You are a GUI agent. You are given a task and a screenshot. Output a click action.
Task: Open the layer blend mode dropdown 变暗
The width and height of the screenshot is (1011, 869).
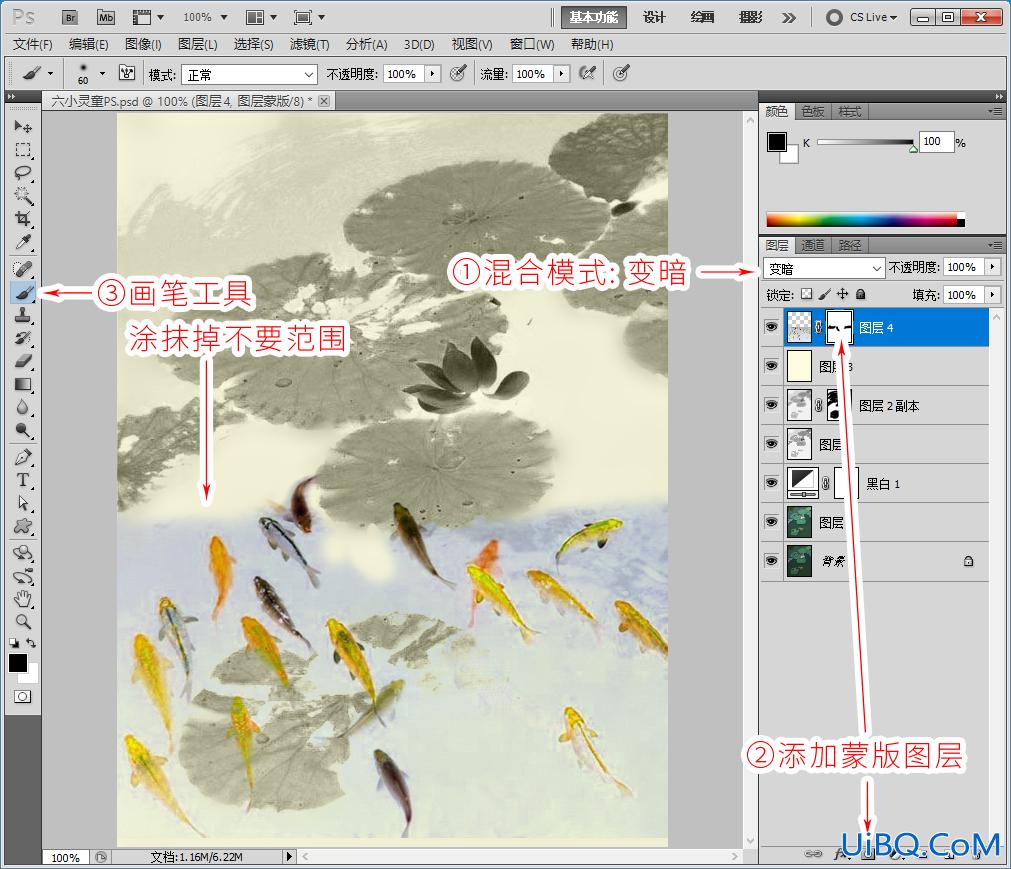click(823, 268)
